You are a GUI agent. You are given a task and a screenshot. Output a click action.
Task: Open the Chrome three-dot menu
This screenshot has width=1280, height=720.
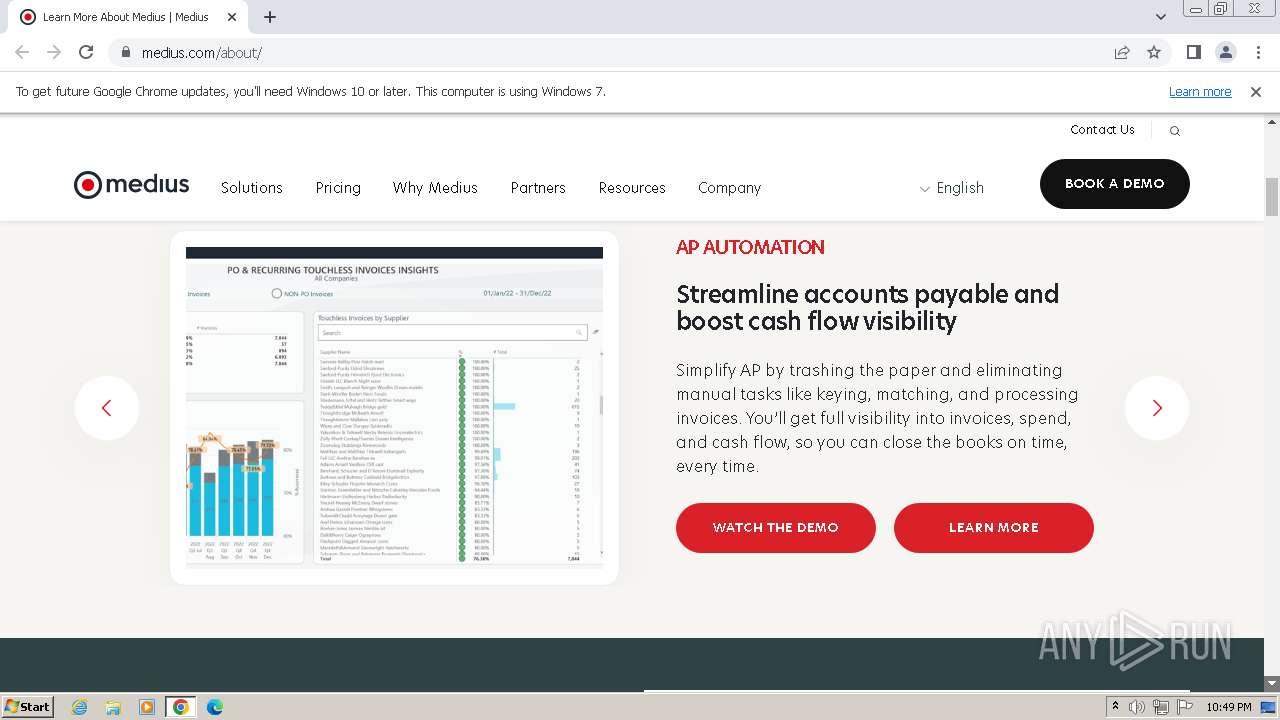pyautogui.click(x=1258, y=52)
